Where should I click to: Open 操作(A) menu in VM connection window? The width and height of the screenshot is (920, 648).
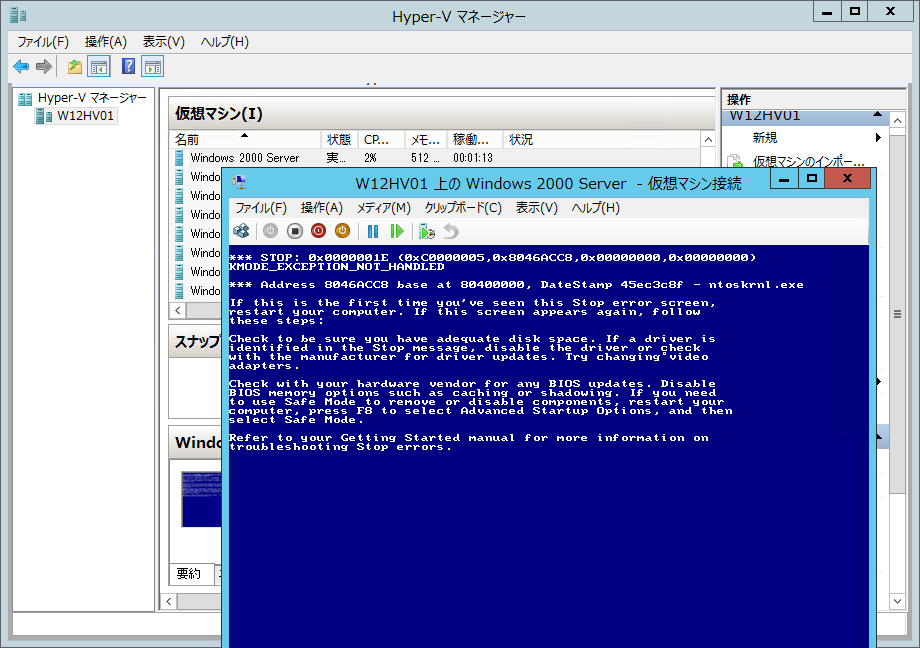click(322, 208)
